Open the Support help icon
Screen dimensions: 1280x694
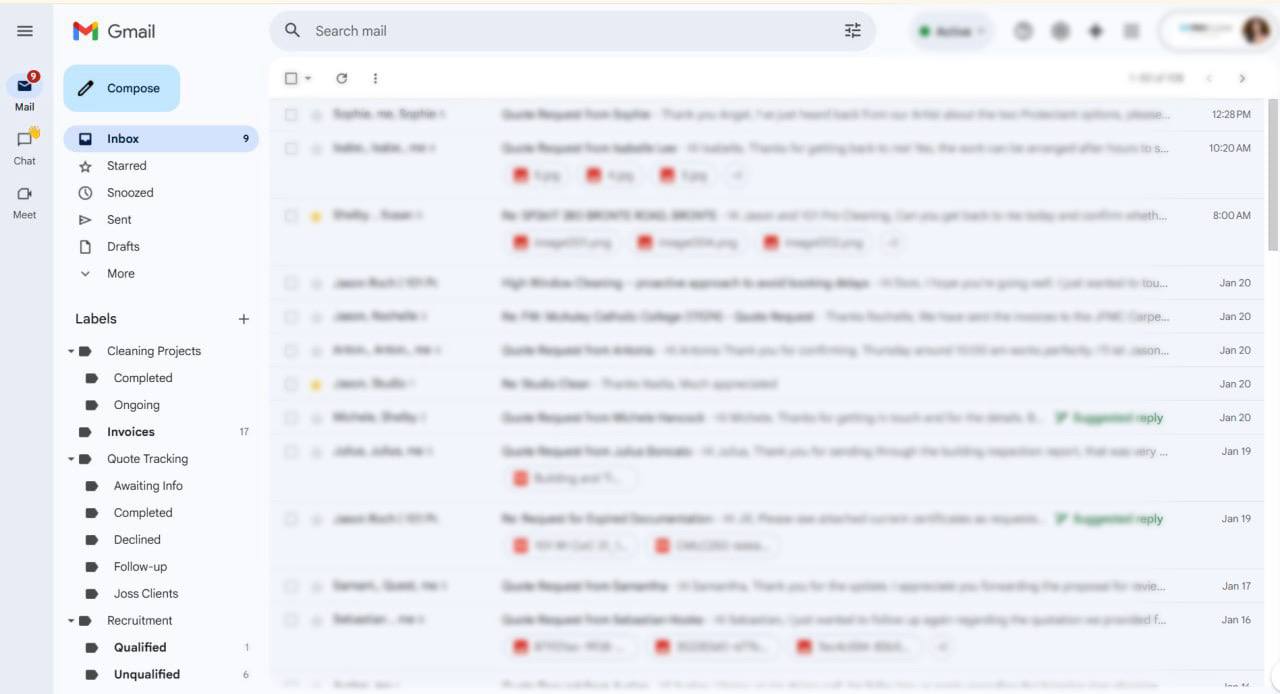[x=1023, y=31]
